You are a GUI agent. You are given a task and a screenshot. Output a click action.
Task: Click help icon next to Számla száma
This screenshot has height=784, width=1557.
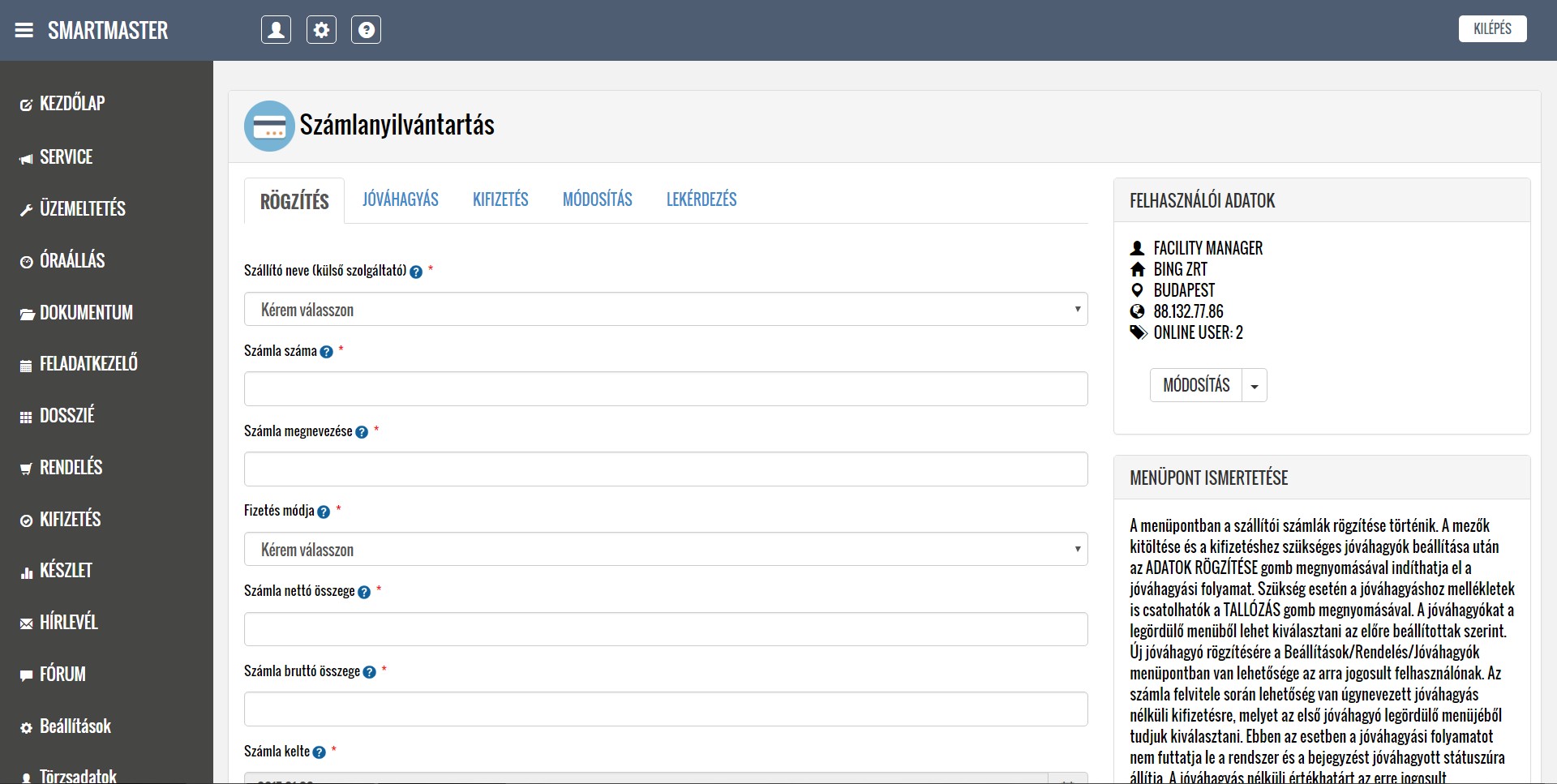pos(326,352)
